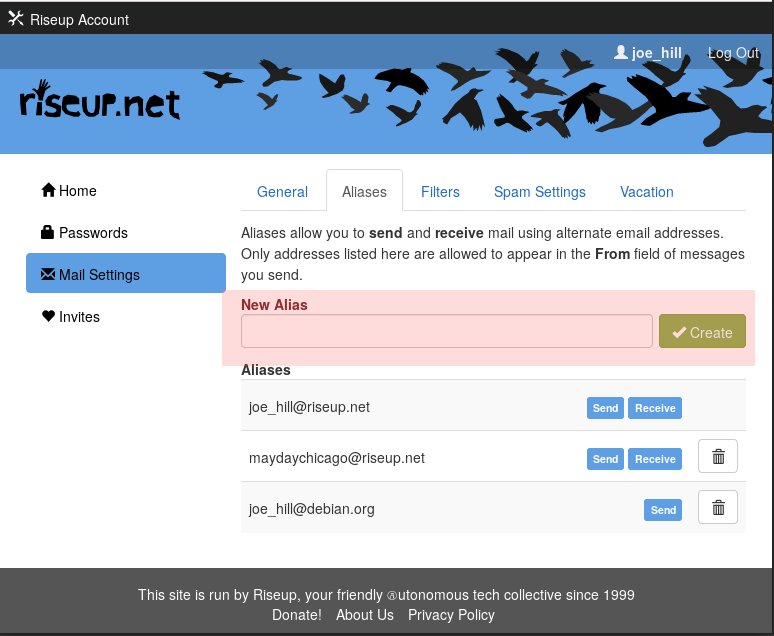
Task: Log Out of the account
Action: [x=733, y=53]
